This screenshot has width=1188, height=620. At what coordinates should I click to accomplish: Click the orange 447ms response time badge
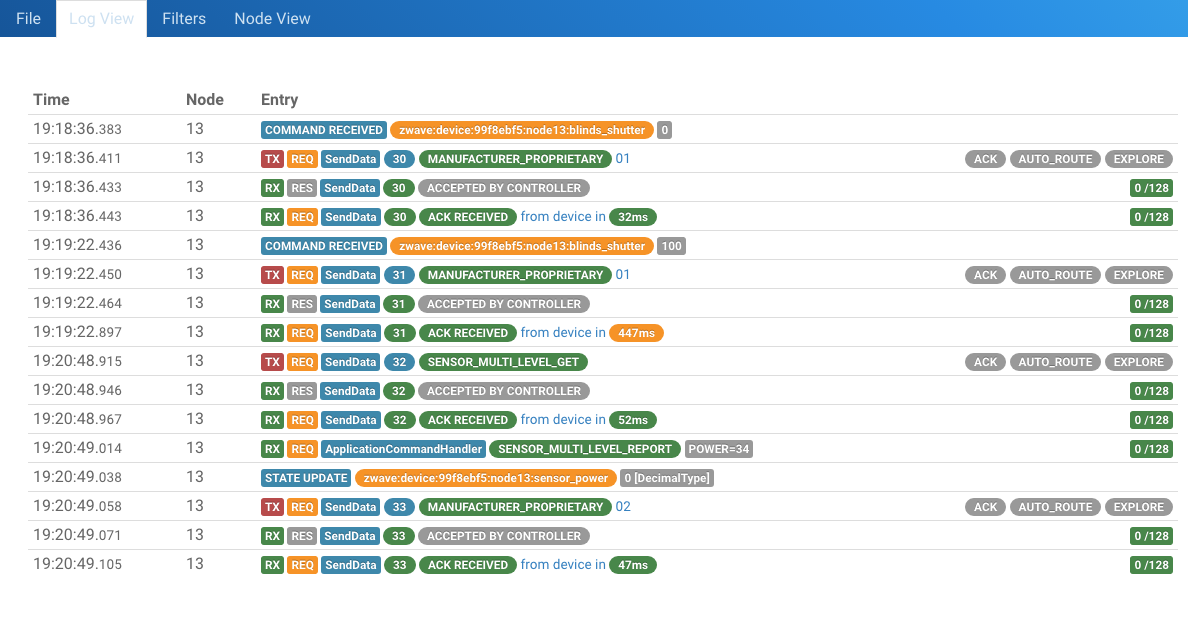tap(636, 333)
